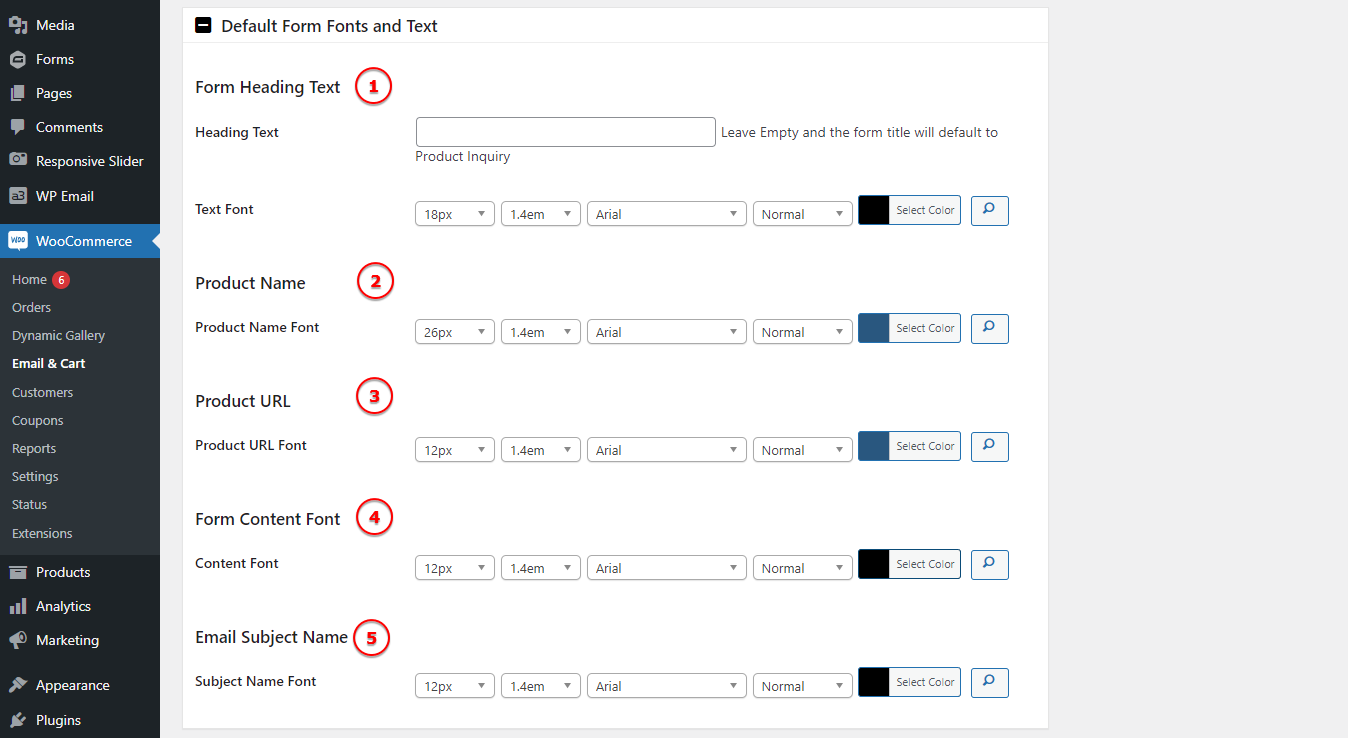Click the Appearance paintbrush icon
1348x738 pixels.
click(x=17, y=685)
